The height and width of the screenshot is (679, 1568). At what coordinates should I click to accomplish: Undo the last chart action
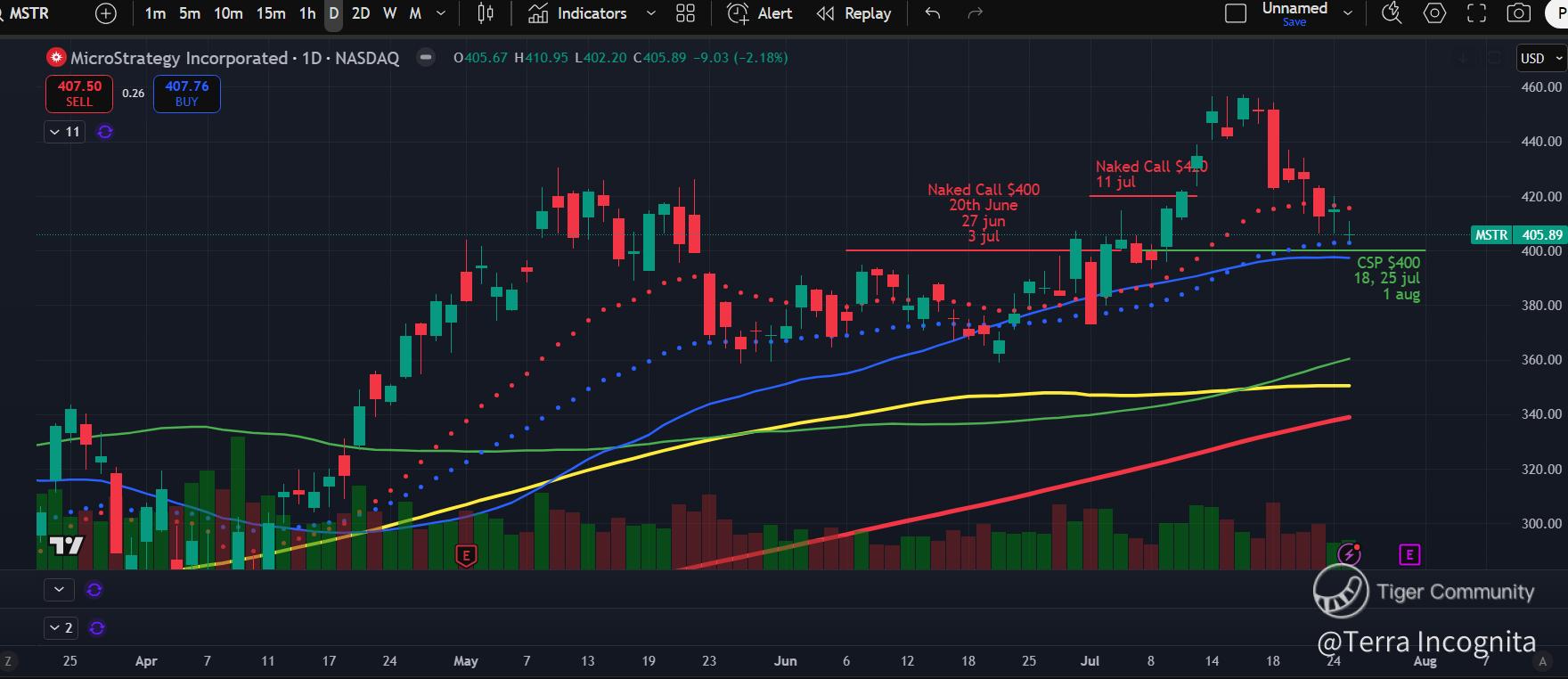(x=933, y=13)
